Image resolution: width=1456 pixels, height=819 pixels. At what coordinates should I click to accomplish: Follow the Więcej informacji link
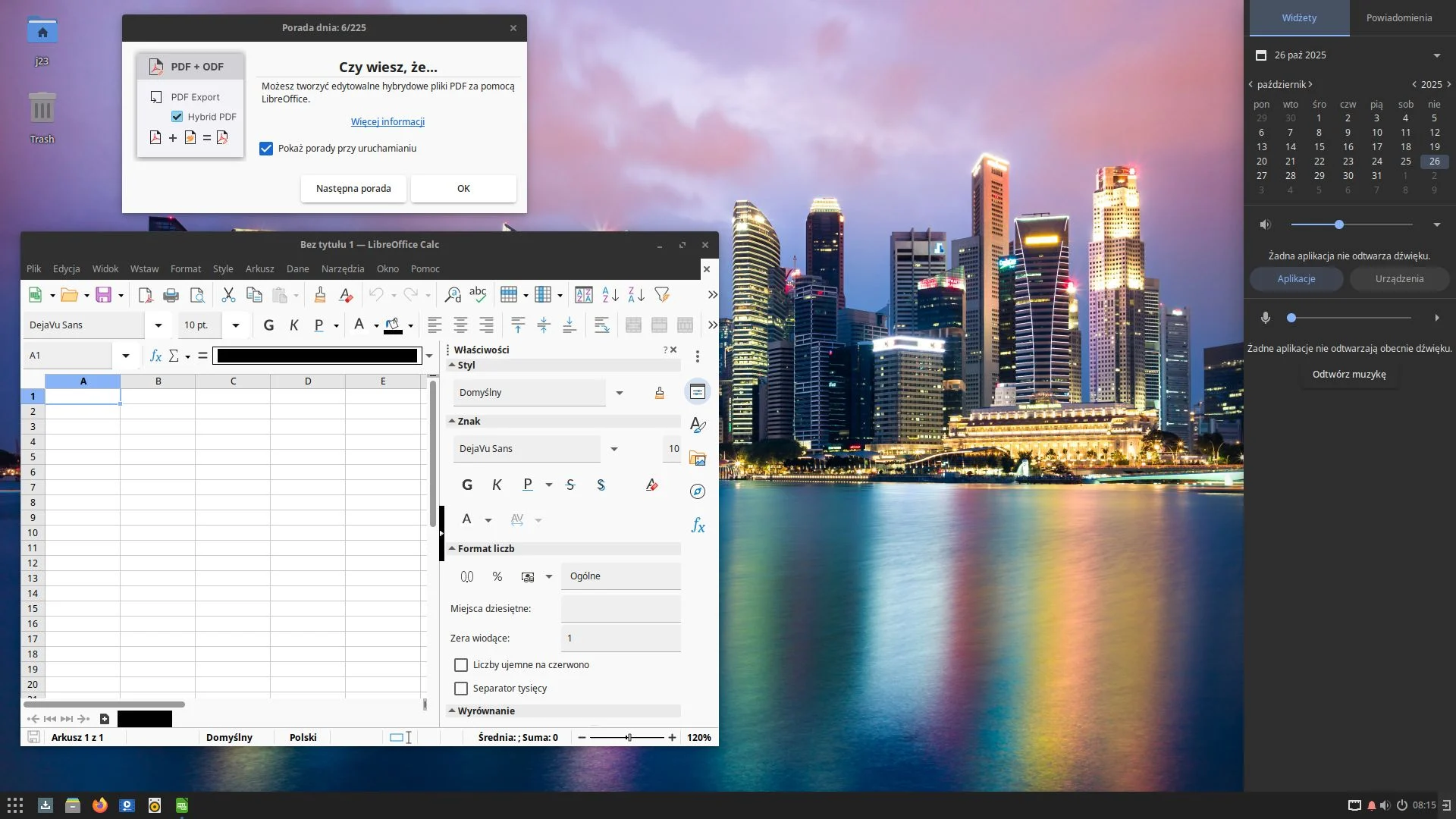tap(388, 121)
